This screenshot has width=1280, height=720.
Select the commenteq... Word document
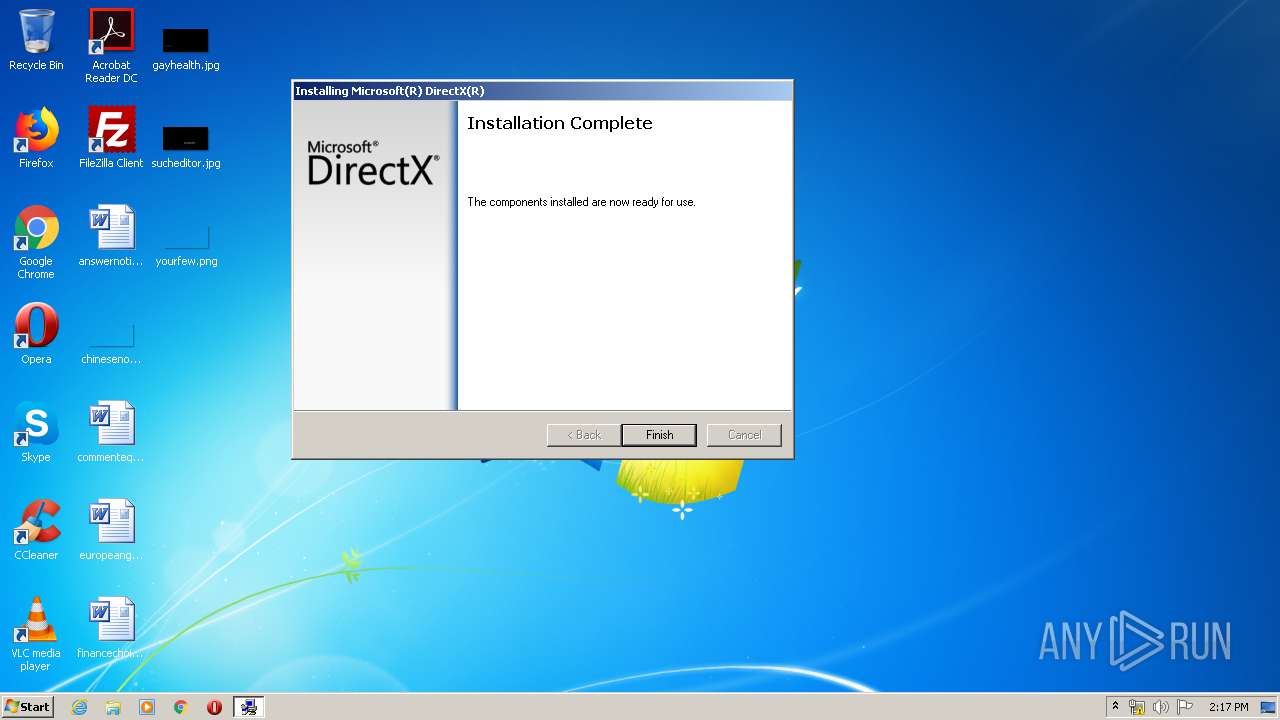click(x=111, y=432)
